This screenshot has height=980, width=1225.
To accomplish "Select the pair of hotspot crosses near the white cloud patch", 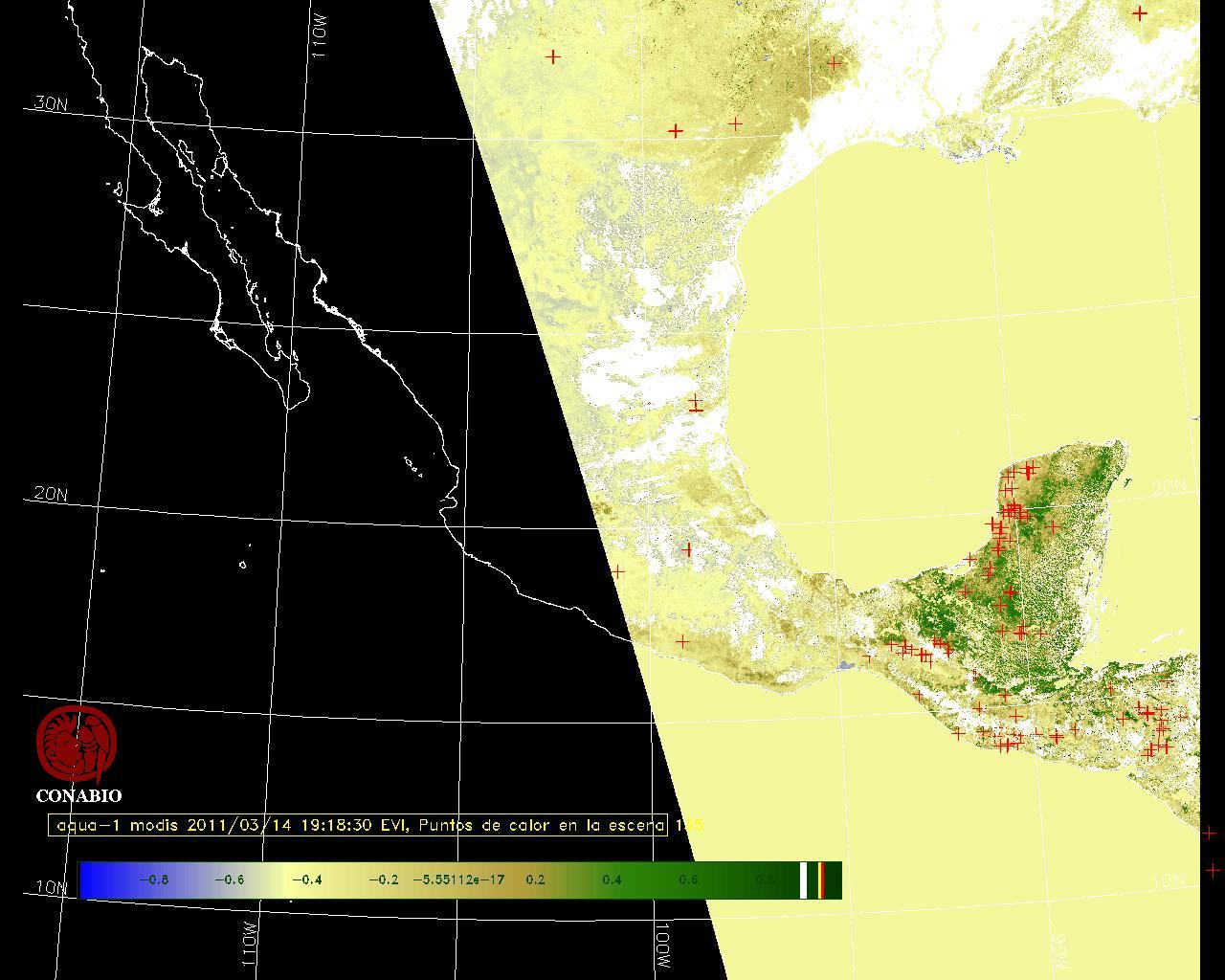I will click(x=695, y=405).
